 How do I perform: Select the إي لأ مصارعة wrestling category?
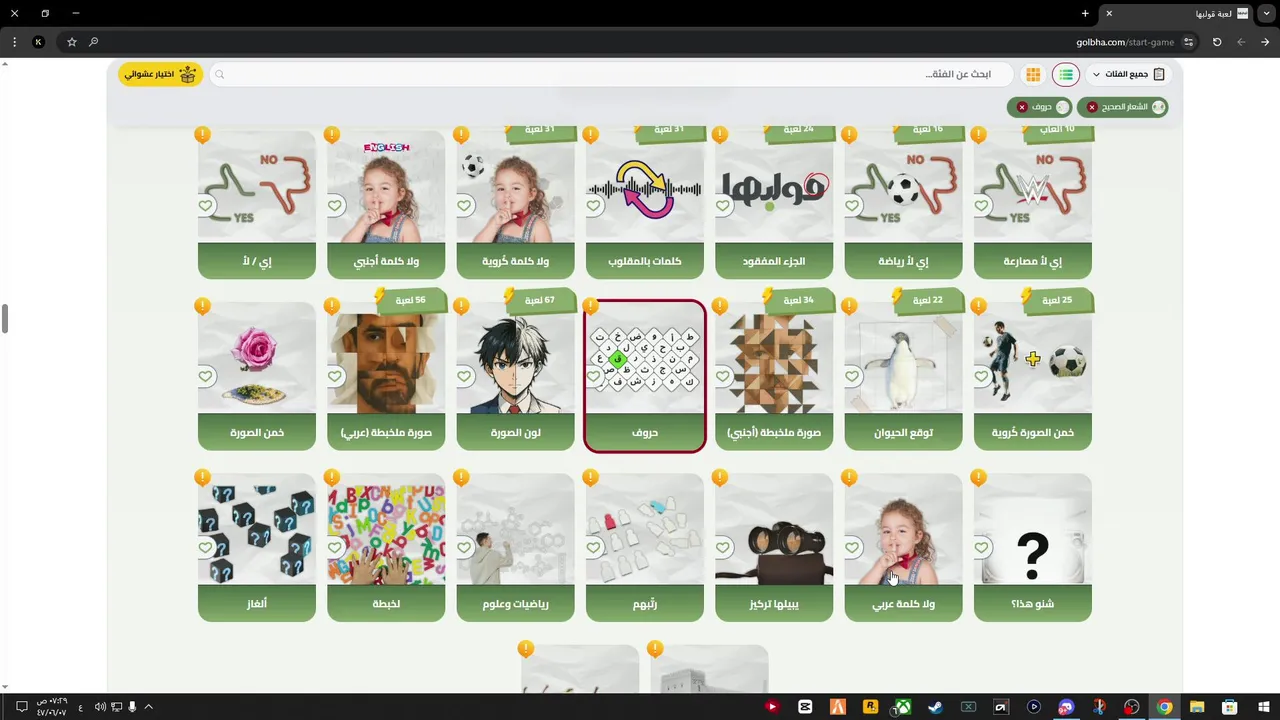pos(1033,203)
